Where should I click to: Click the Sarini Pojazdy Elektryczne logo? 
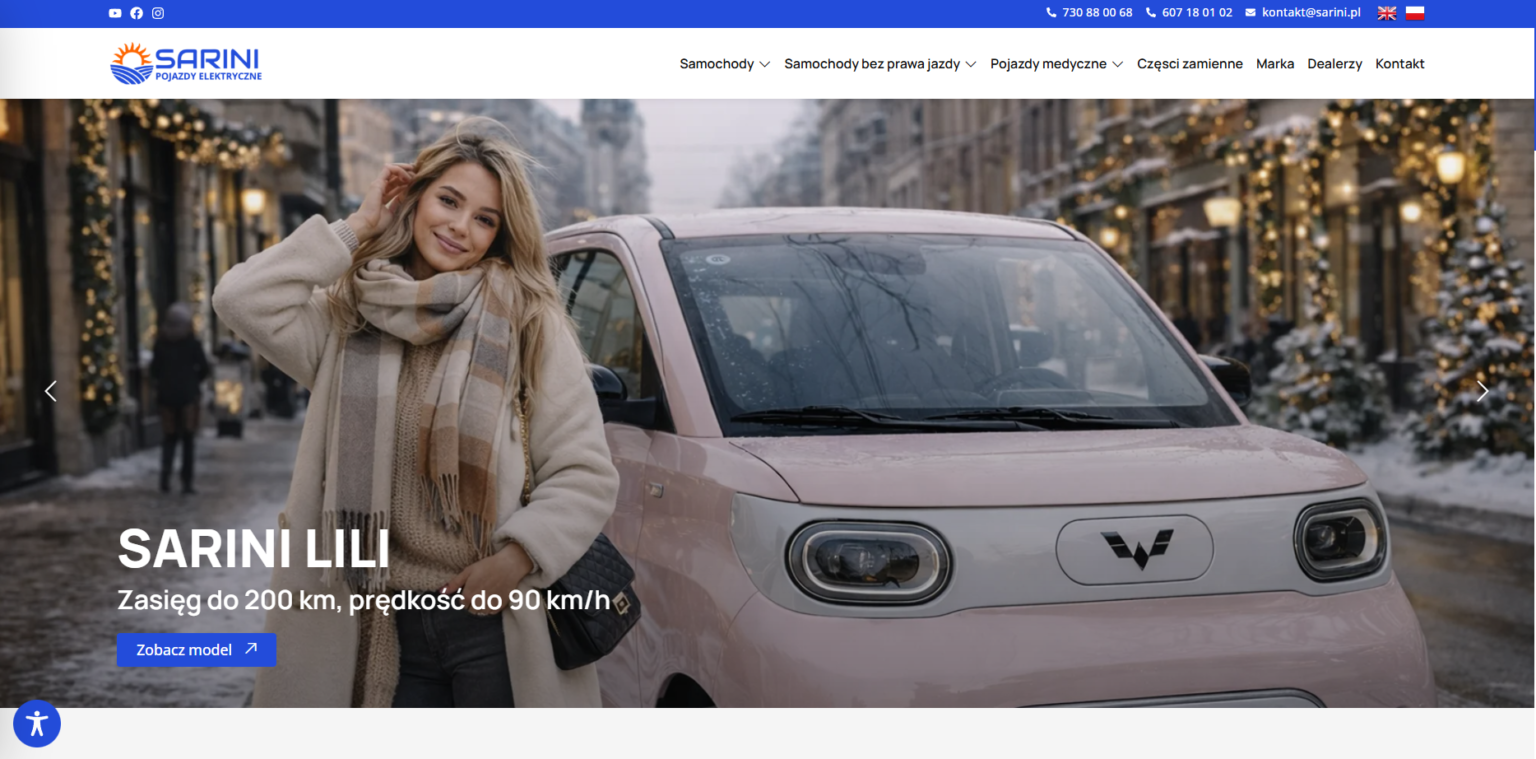tap(186, 63)
